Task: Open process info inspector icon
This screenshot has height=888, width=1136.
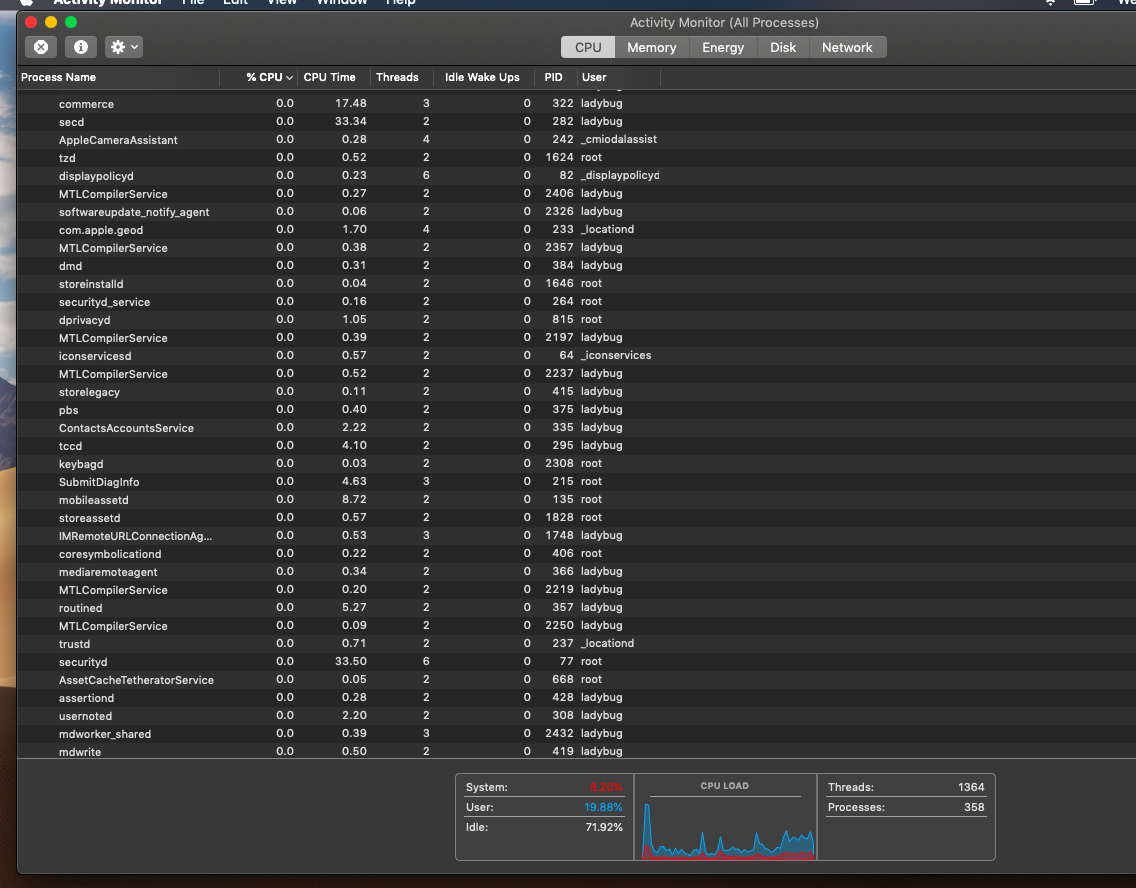Action: tap(81, 47)
